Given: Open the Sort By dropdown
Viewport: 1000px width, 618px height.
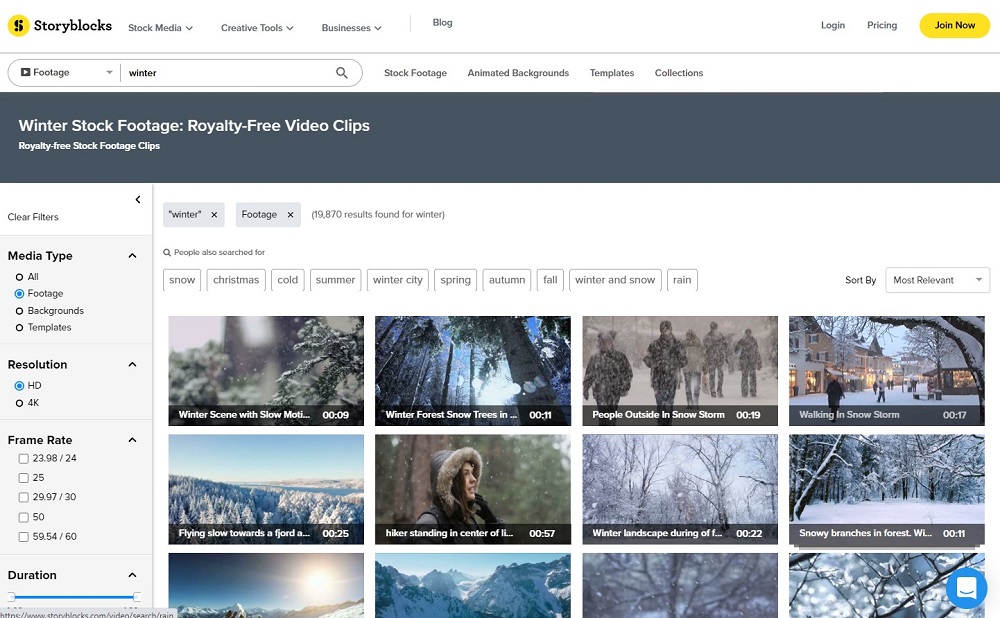Looking at the screenshot, I should 936,280.
